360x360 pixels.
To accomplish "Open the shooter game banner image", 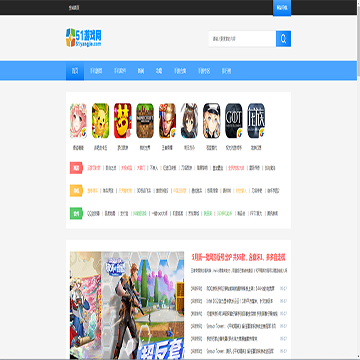I will (143, 305).
